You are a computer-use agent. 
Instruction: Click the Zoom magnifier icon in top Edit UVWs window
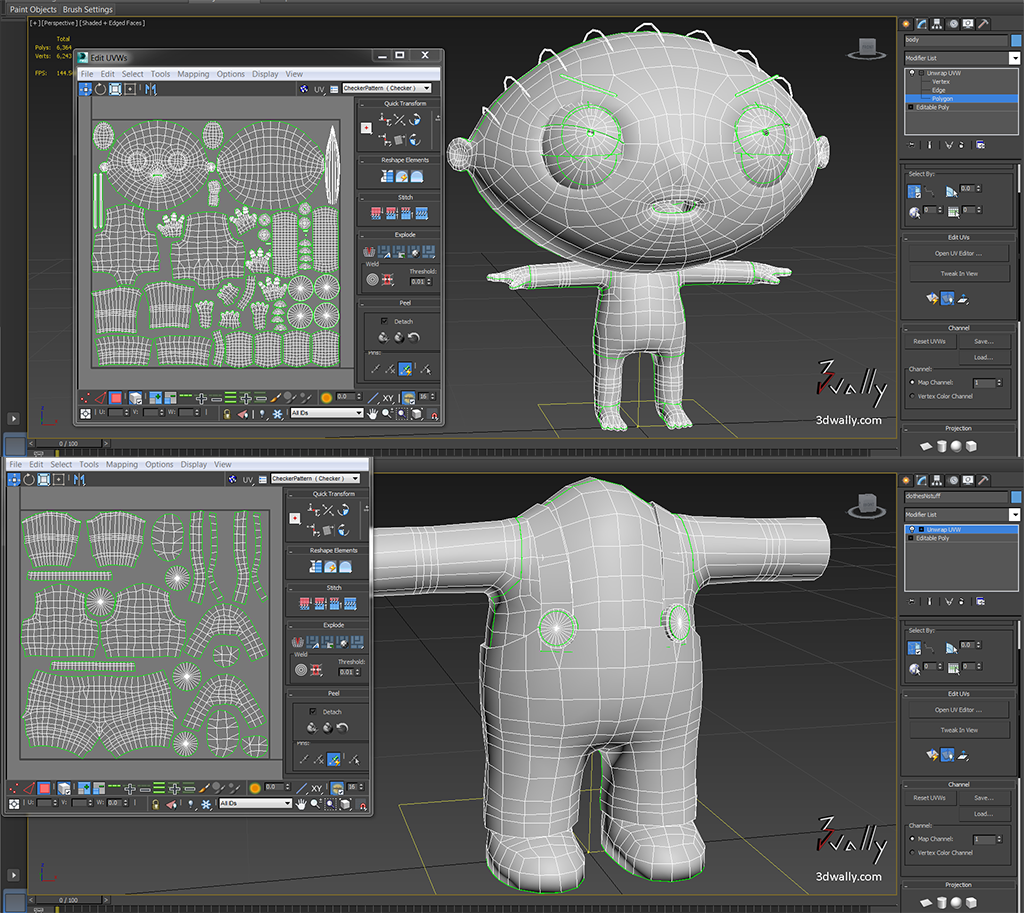tap(387, 413)
